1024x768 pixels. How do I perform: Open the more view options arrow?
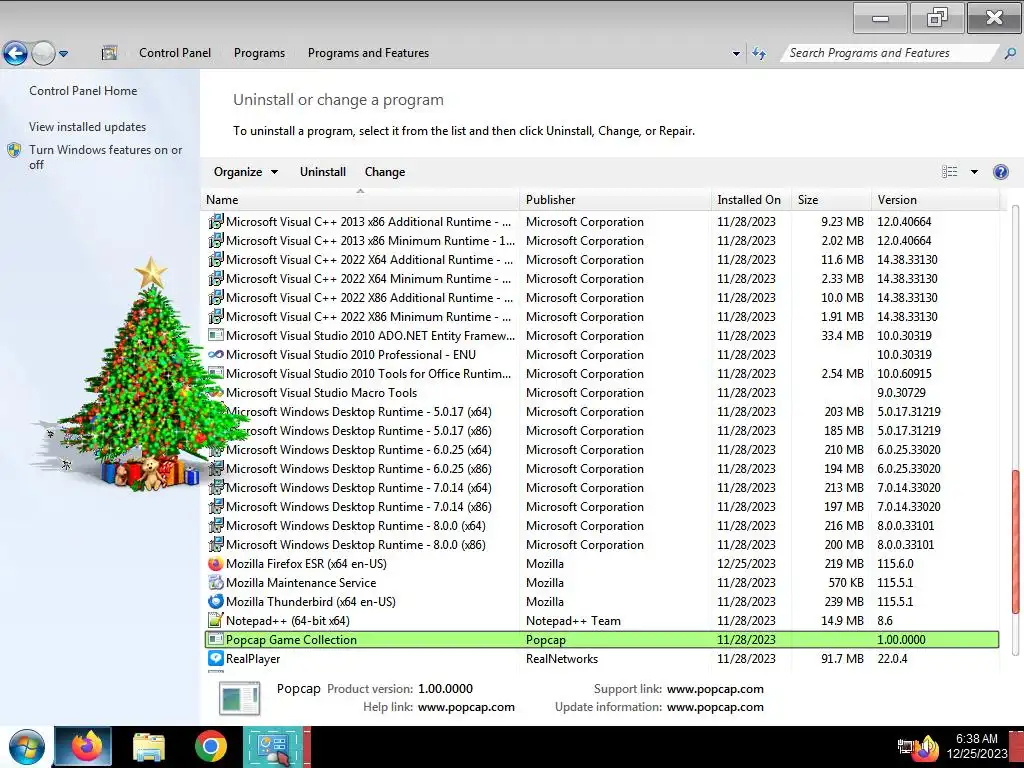(x=974, y=172)
